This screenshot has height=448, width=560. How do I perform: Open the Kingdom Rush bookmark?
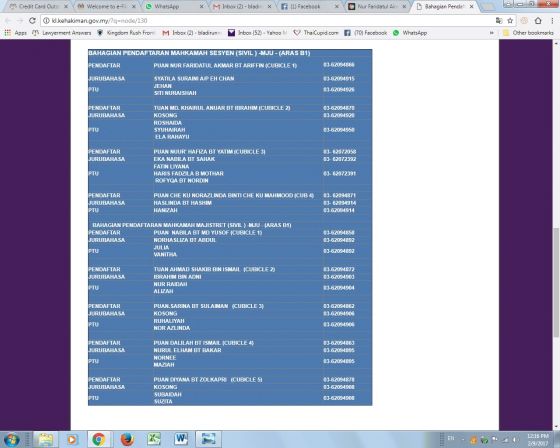click(x=126, y=33)
